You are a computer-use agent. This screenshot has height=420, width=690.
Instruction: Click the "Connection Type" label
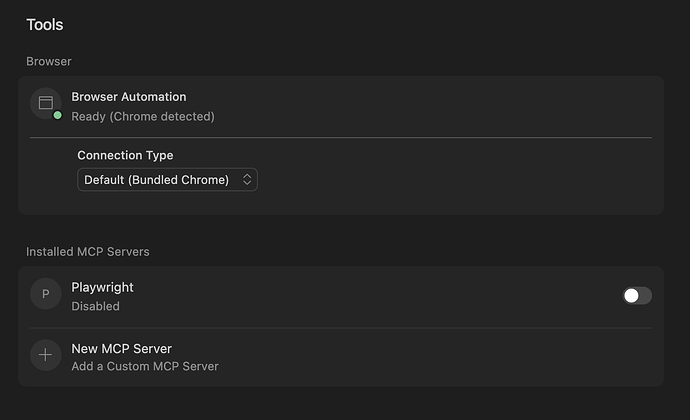125,156
